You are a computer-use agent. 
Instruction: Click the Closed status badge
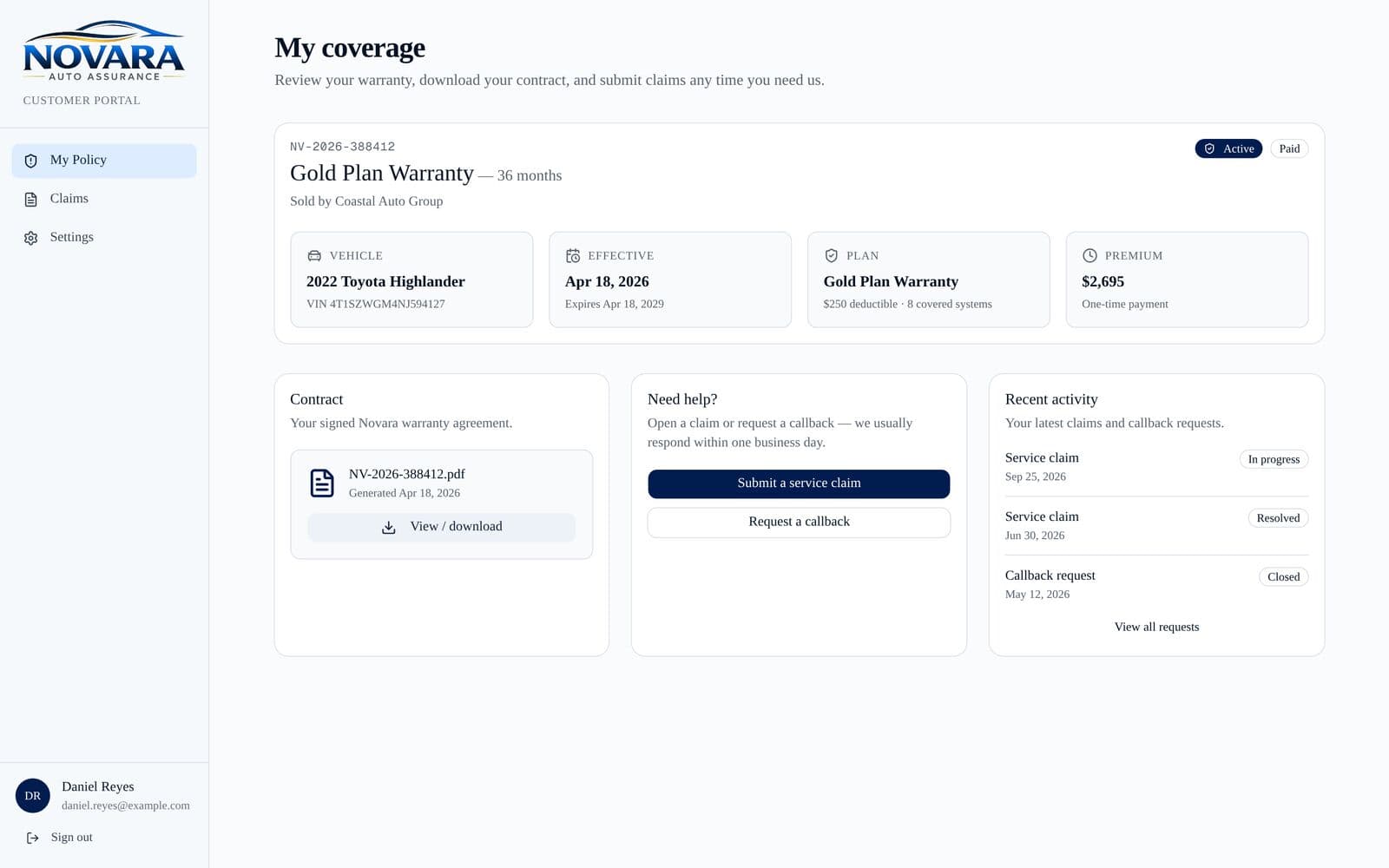point(1283,578)
